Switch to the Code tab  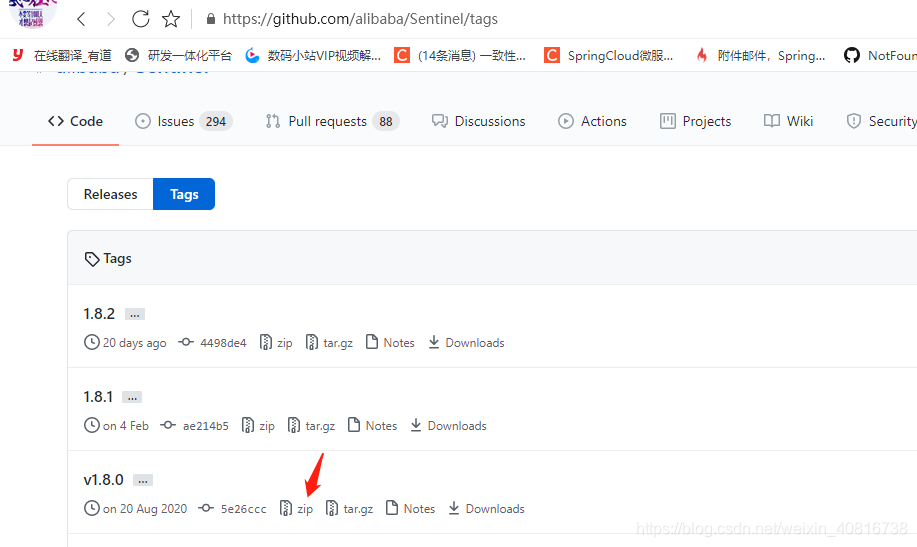click(x=75, y=121)
